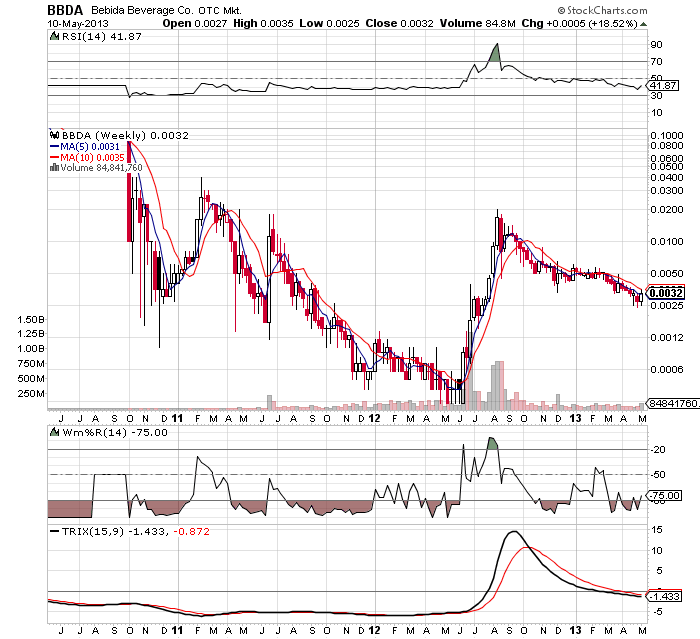This screenshot has width=700, height=639.
Task: Click the -75.00 Williams %R value tag
Action: pos(664,496)
